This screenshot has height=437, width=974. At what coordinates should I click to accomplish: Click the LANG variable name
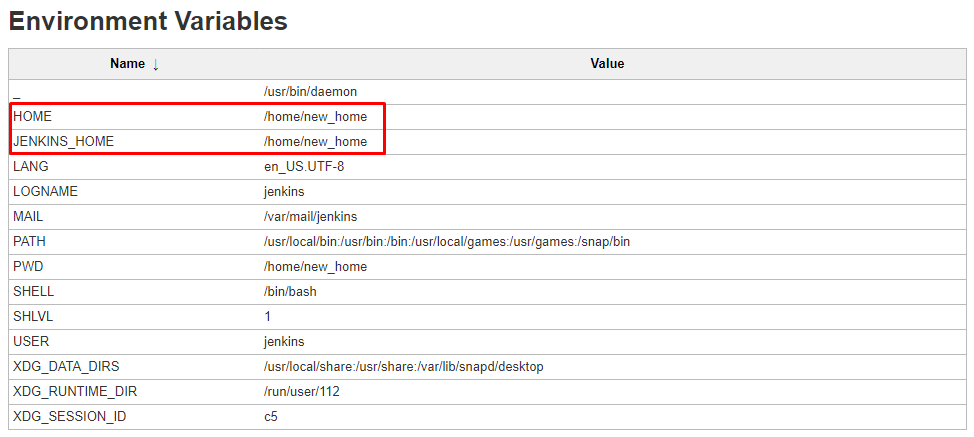click(x=31, y=167)
